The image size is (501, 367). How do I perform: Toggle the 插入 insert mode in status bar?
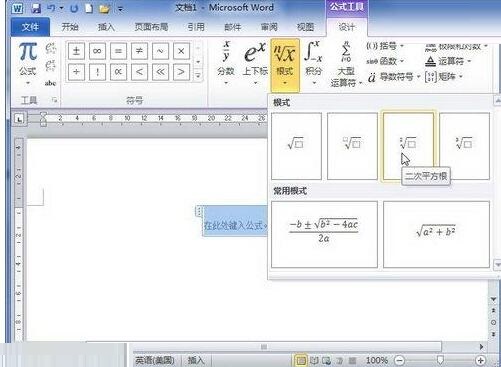pyautogui.click(x=196, y=360)
